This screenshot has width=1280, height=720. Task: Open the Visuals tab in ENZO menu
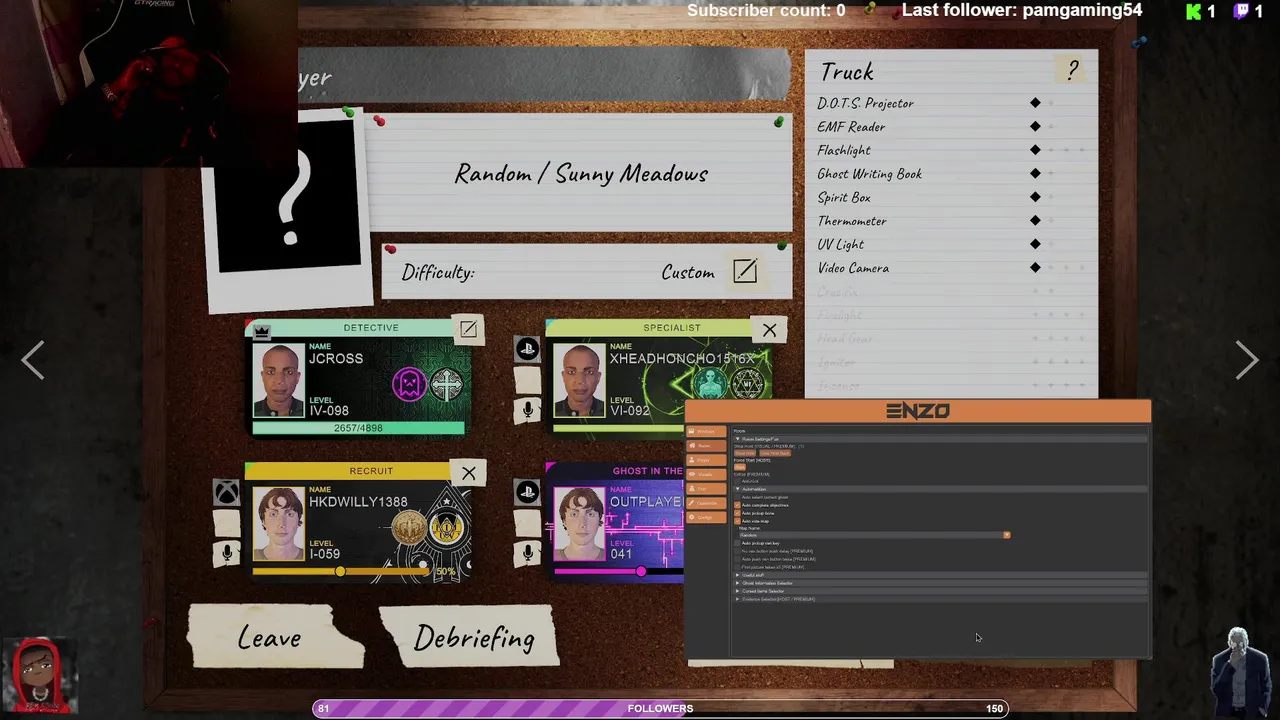[707, 474]
